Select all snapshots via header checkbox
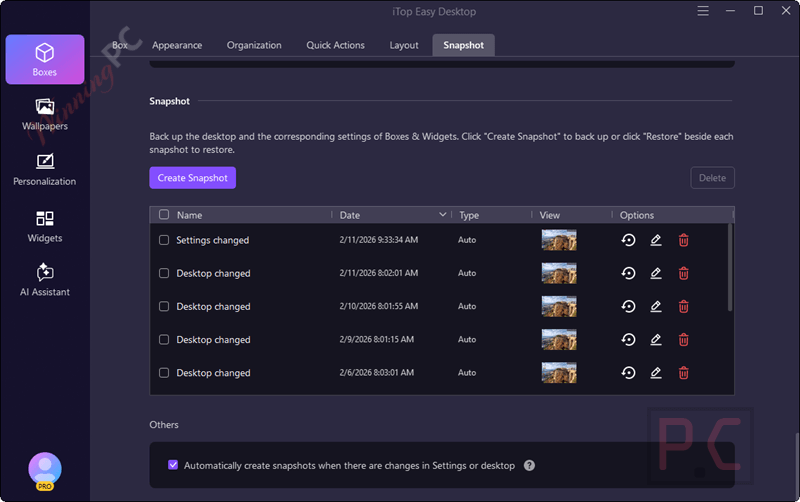 (x=164, y=214)
